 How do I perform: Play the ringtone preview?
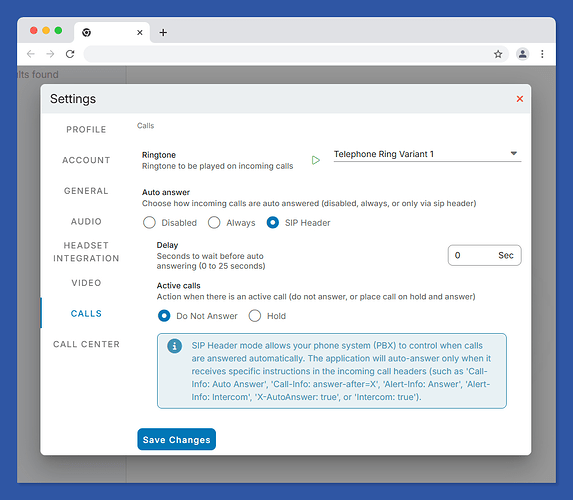pyautogui.click(x=316, y=160)
